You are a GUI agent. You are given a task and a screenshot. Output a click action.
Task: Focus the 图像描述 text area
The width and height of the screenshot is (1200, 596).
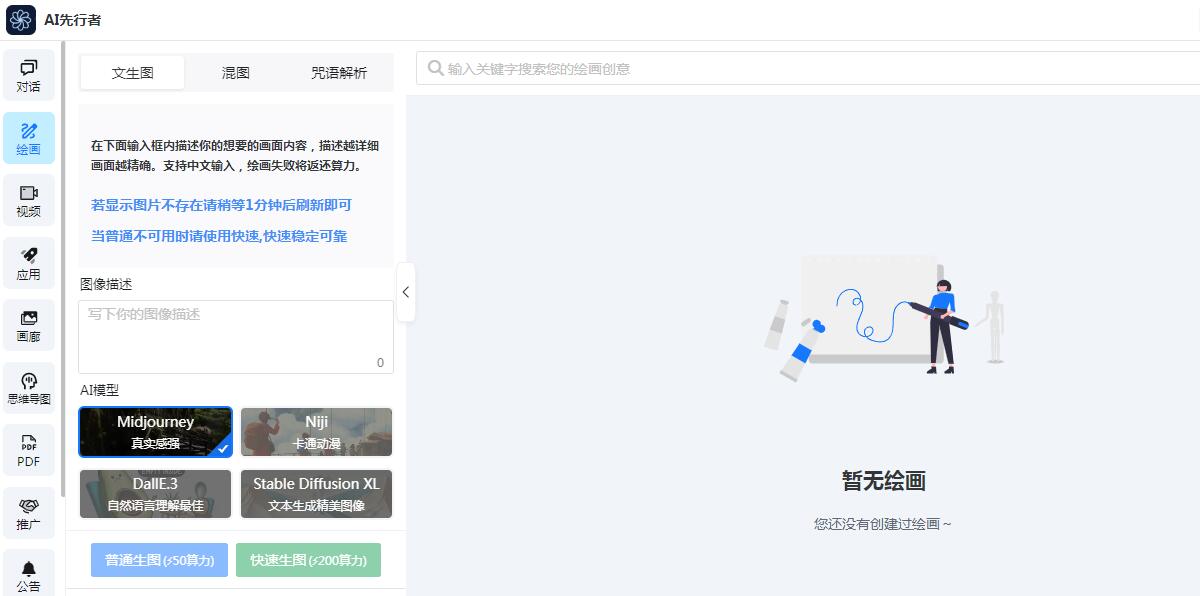tap(236, 337)
